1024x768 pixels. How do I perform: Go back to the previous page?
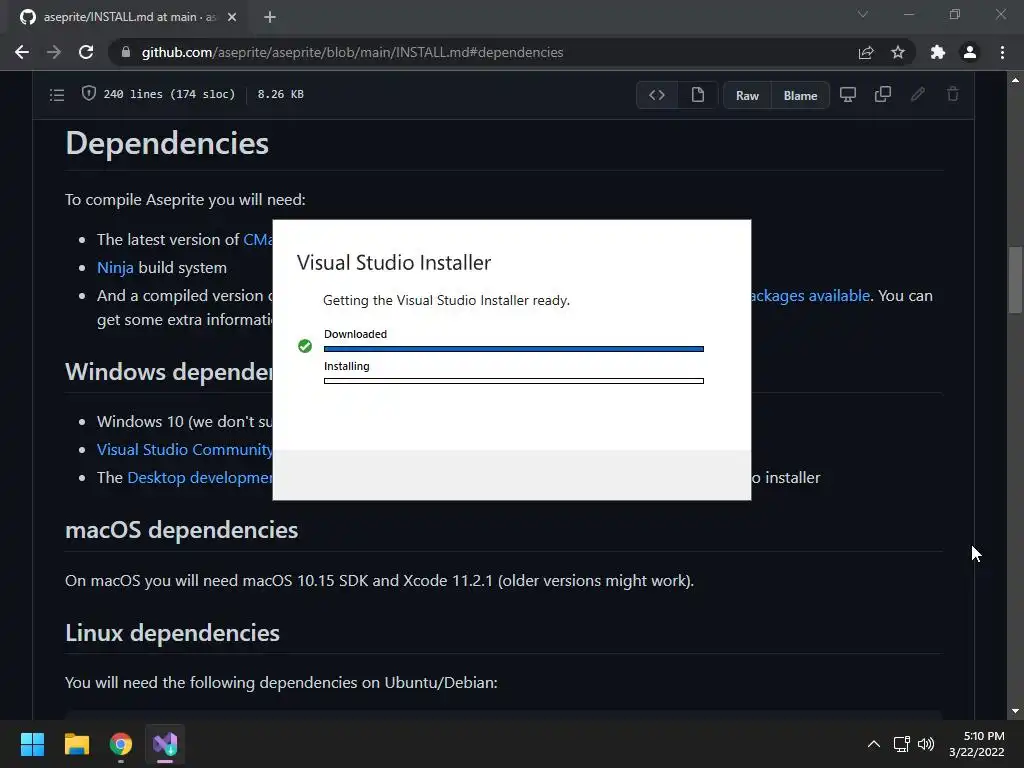22,52
